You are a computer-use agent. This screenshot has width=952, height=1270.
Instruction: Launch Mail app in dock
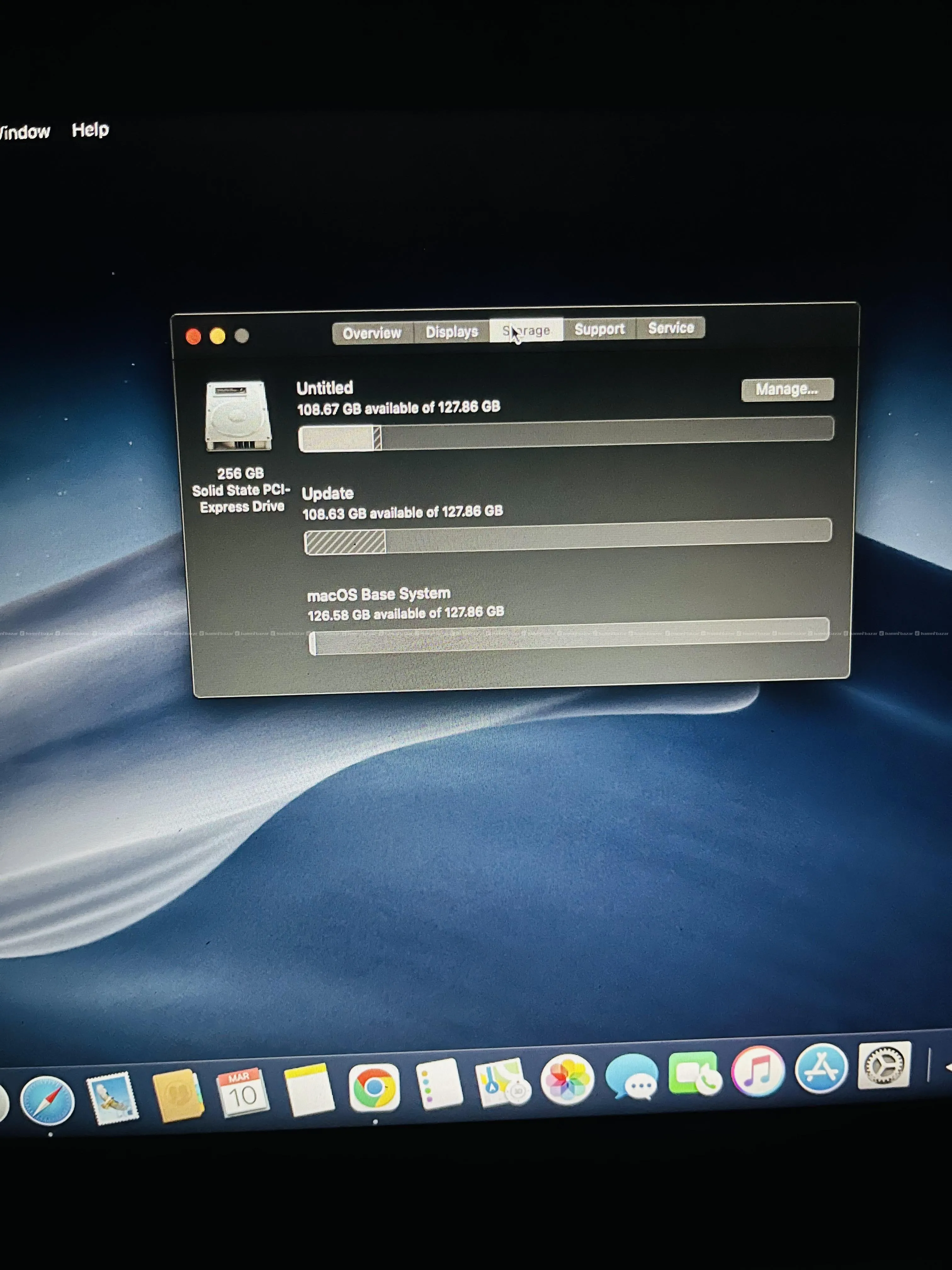(x=112, y=1098)
